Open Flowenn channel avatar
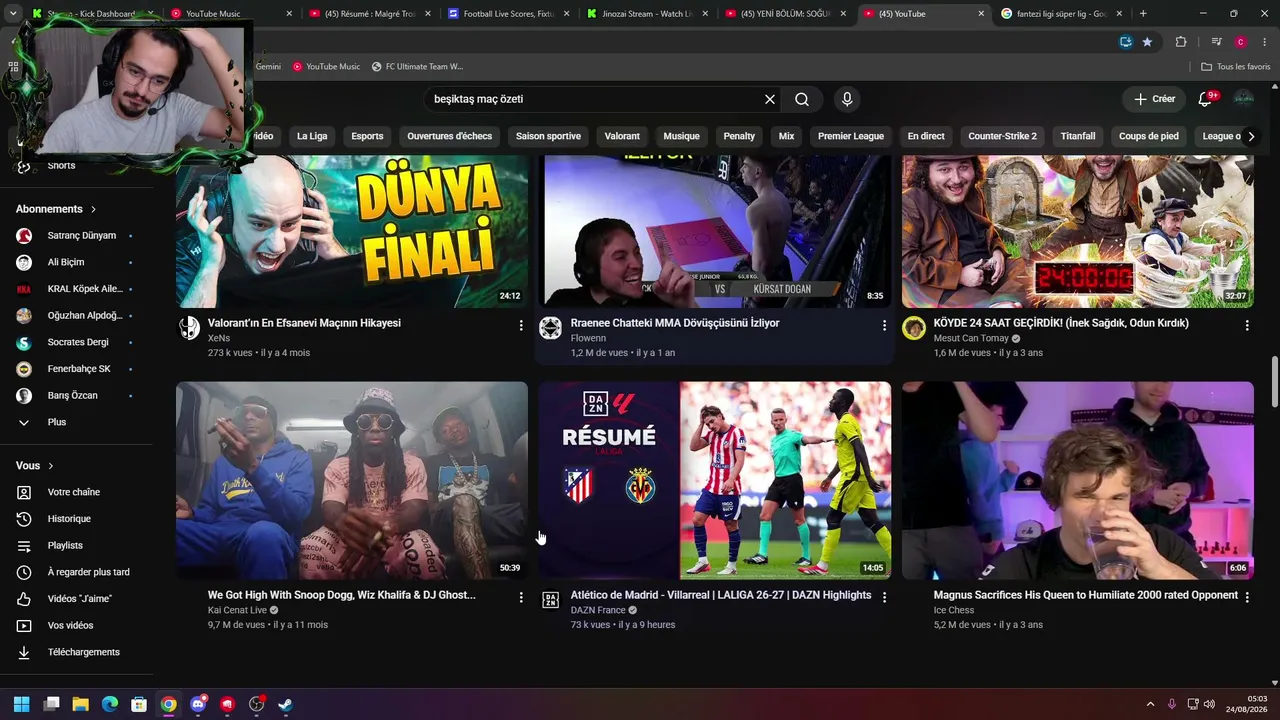Viewport: 1280px width, 720px height. pos(550,328)
